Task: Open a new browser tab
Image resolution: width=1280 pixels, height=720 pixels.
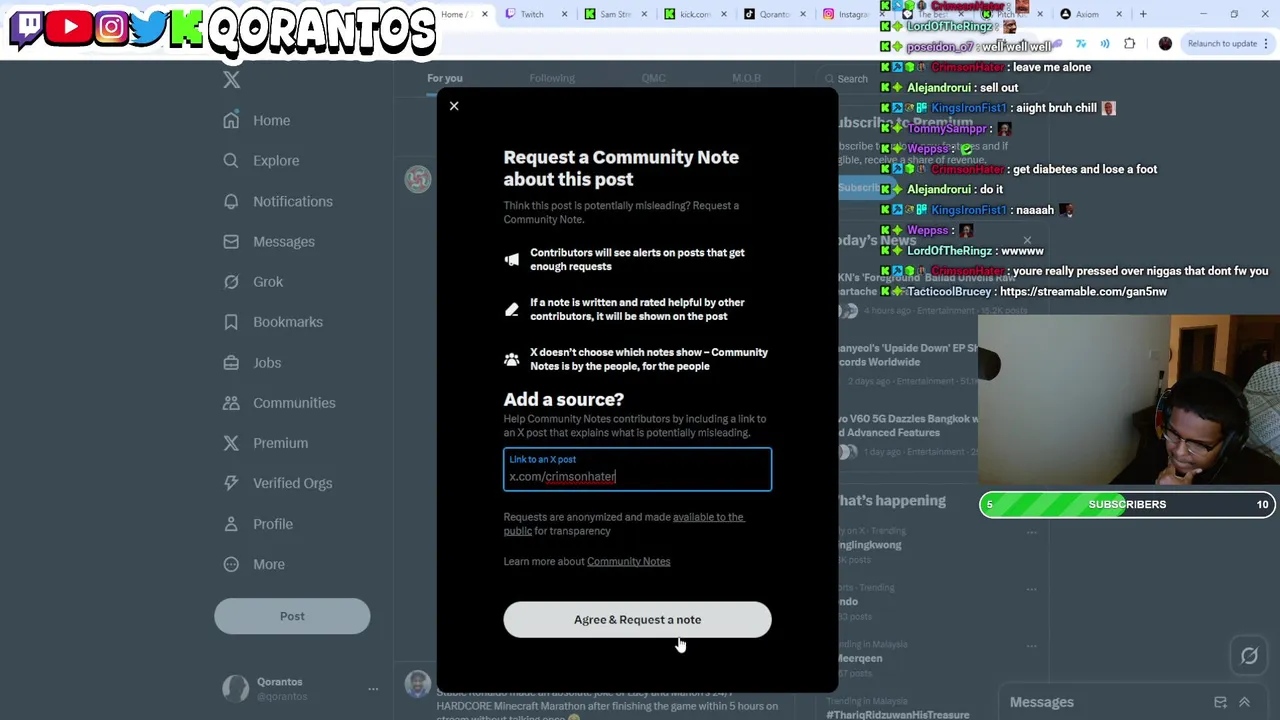Action: tap(1143, 14)
